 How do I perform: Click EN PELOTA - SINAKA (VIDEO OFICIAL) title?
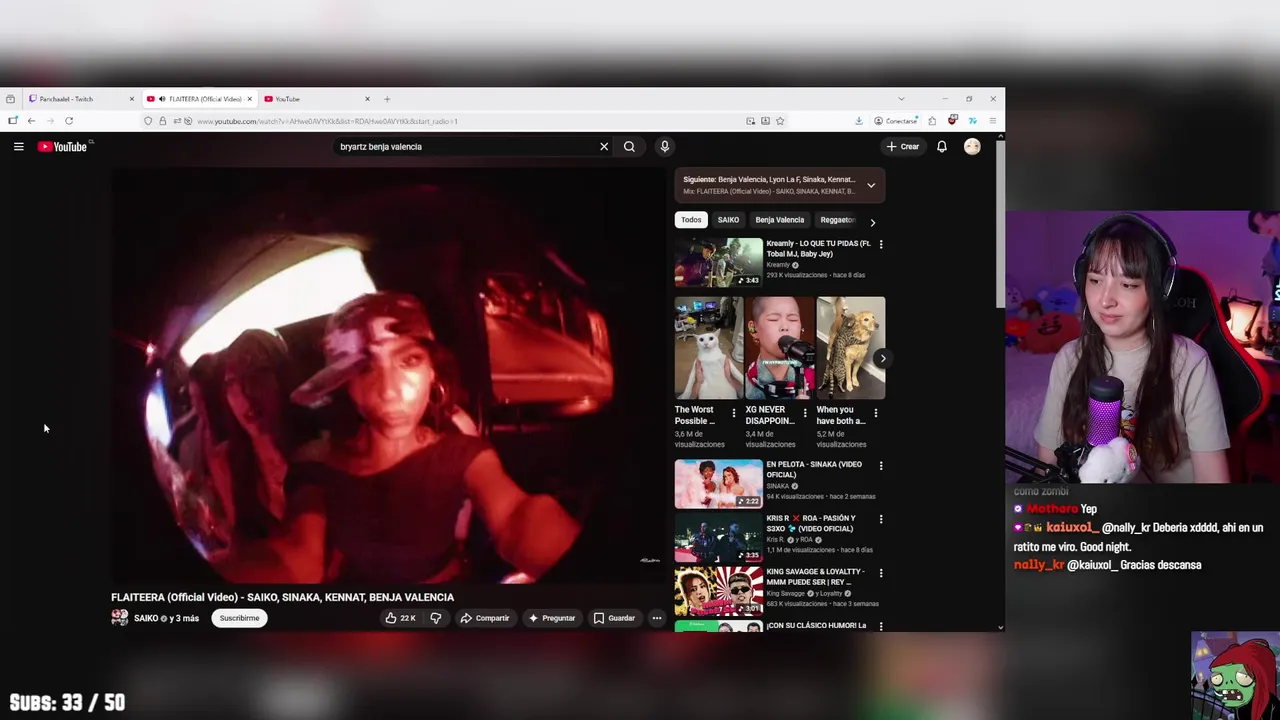[x=814, y=470]
